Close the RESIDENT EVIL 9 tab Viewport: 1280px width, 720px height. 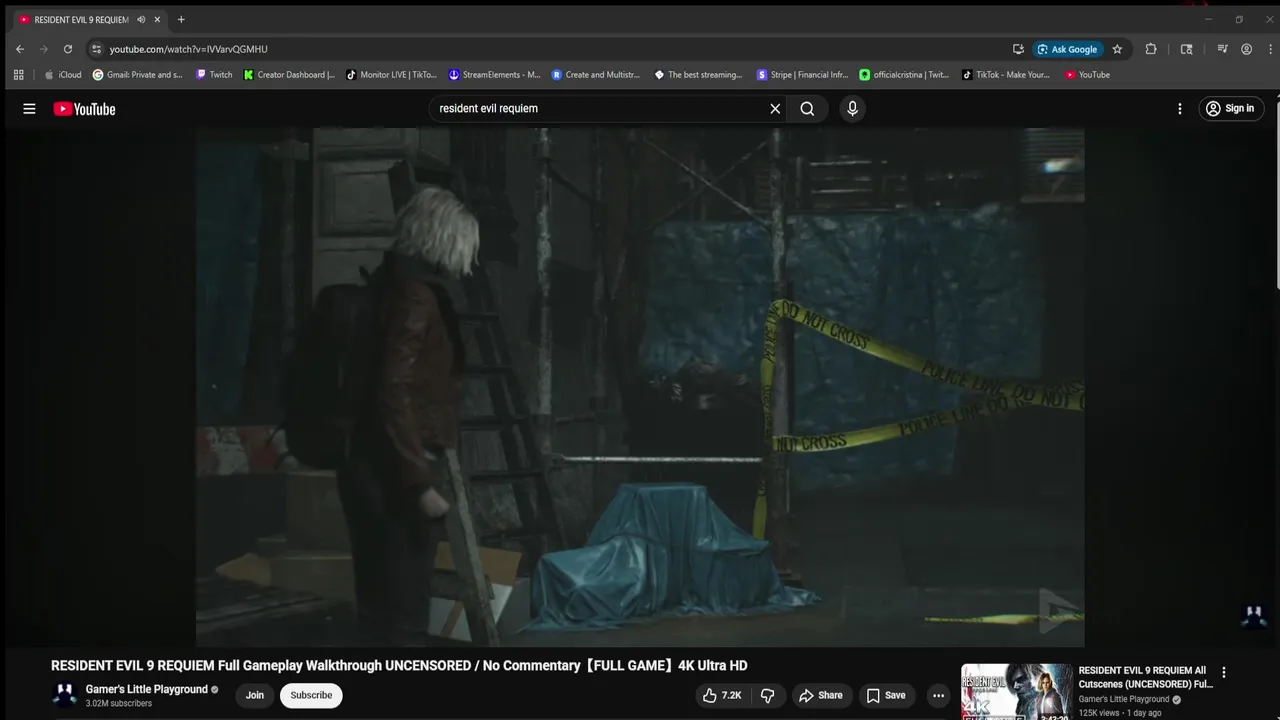pos(157,19)
